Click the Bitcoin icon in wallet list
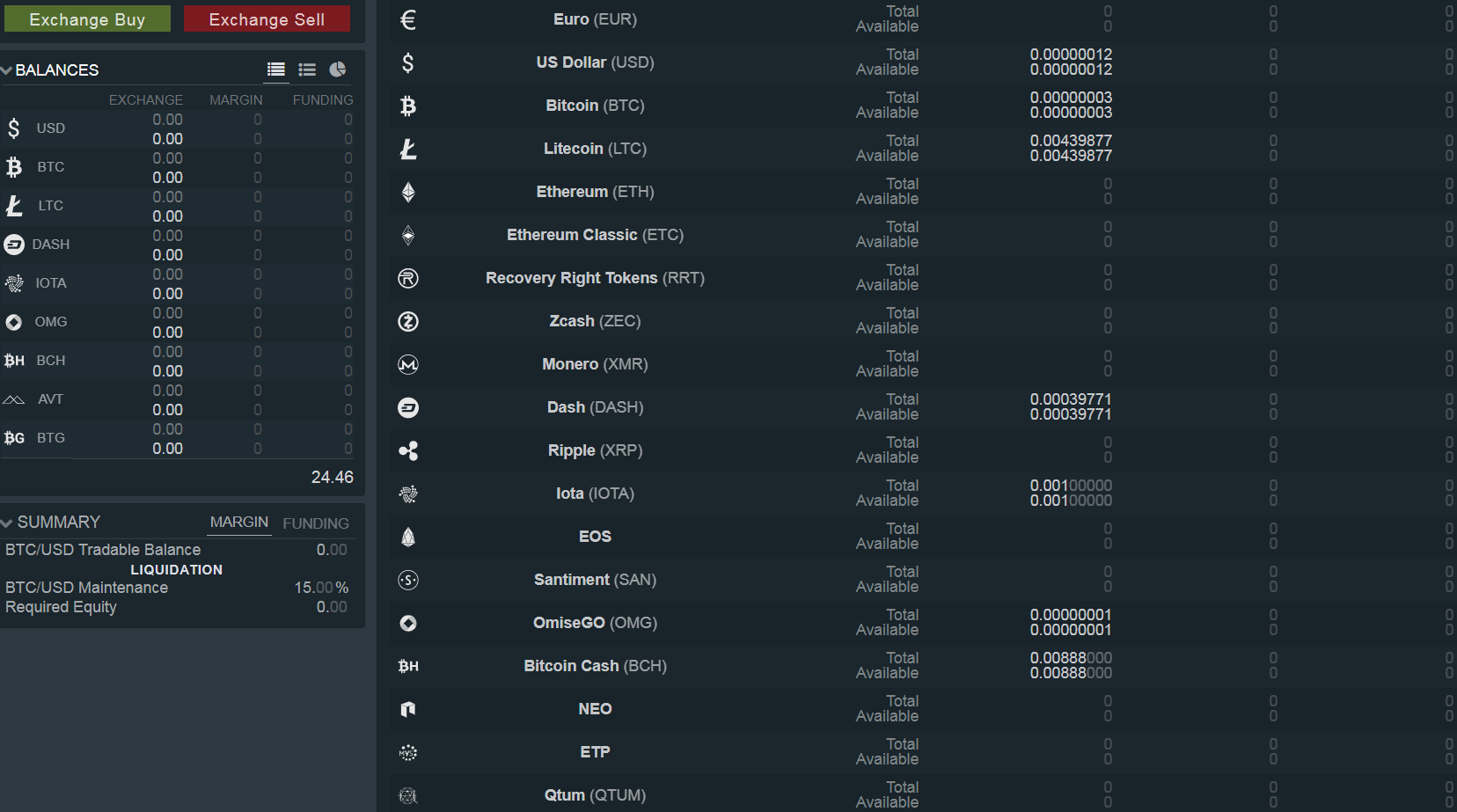This screenshot has width=1457, height=812. pos(408,106)
